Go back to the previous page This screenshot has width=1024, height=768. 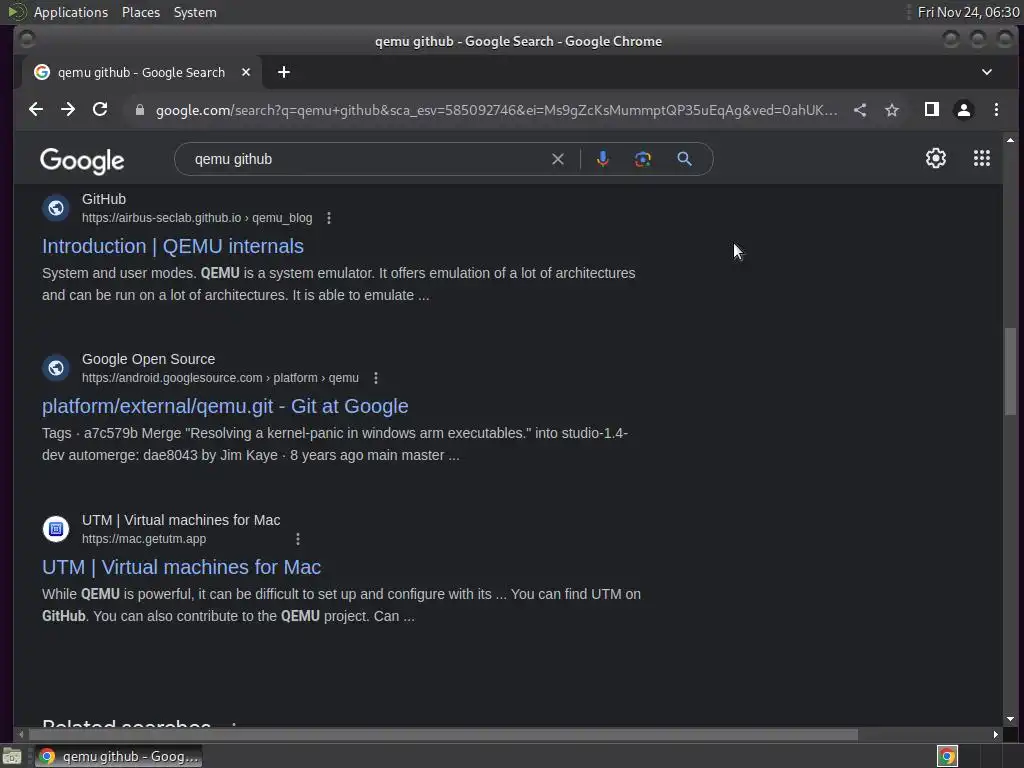[x=36, y=110]
